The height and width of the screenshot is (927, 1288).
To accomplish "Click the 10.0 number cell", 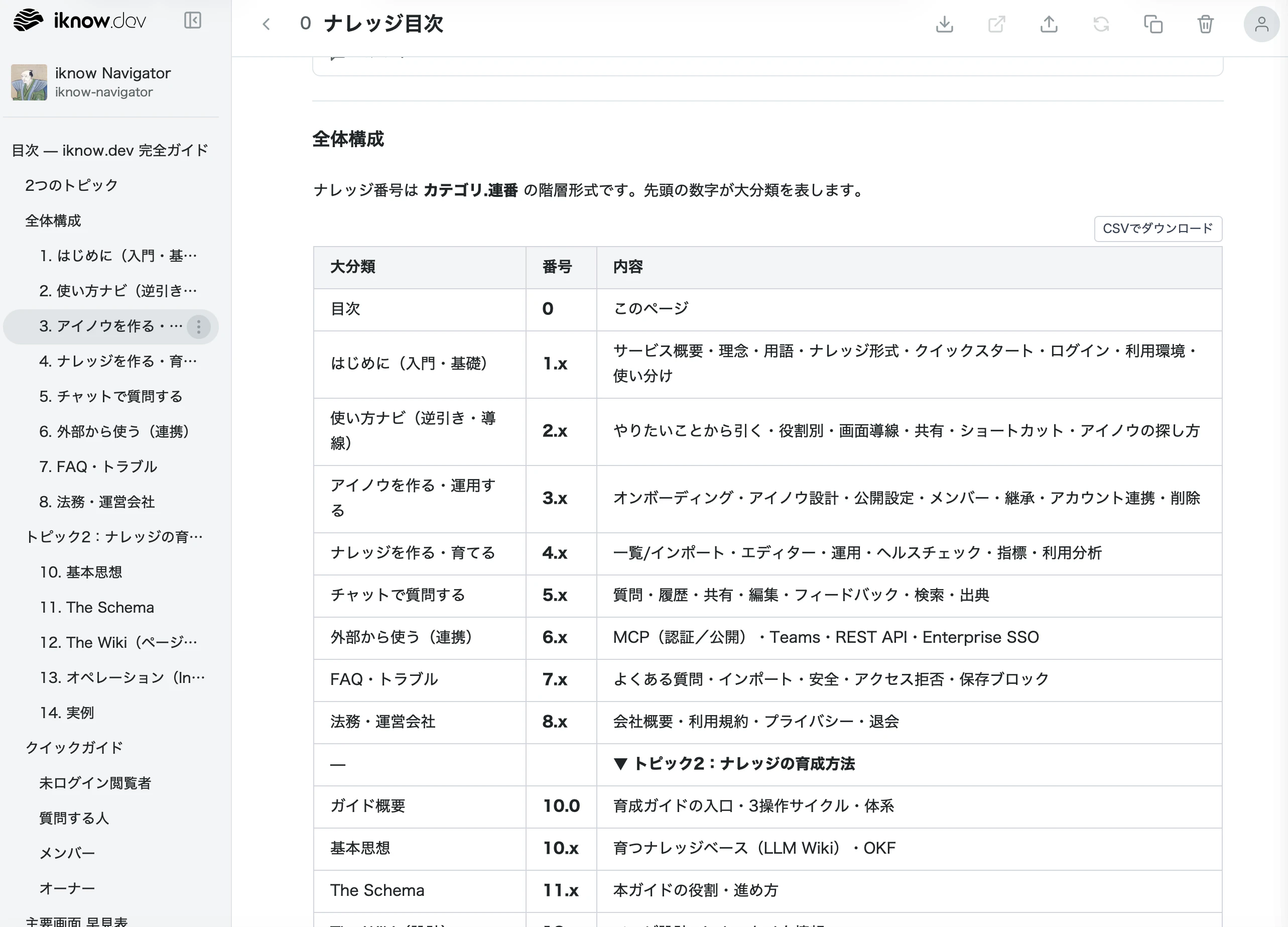I will (x=561, y=806).
